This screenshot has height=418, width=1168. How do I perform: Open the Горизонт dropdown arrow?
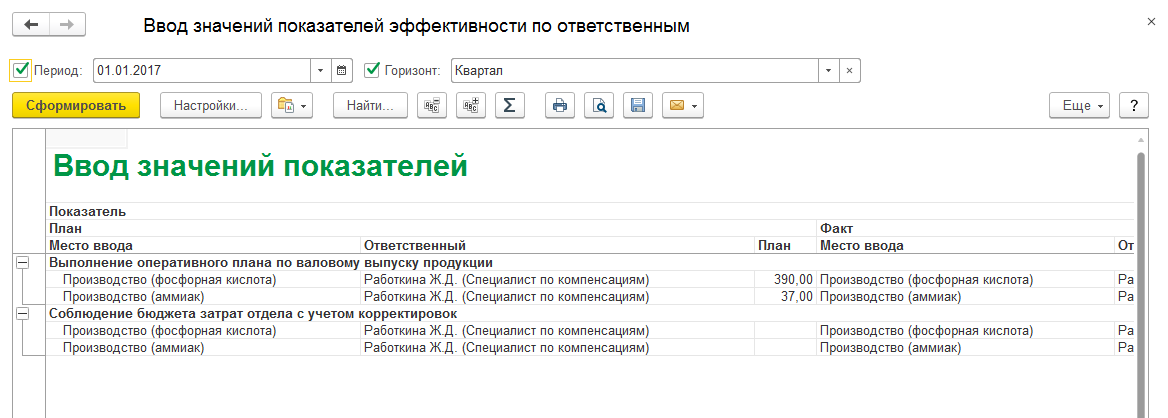(x=828, y=71)
